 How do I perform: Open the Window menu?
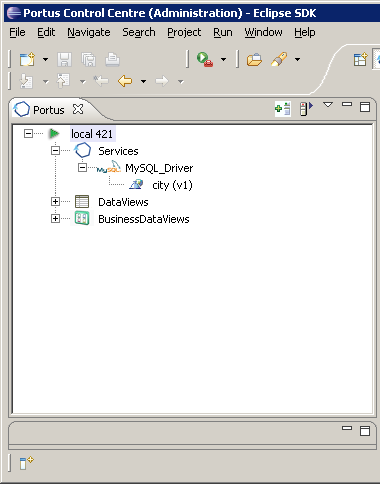click(263, 32)
